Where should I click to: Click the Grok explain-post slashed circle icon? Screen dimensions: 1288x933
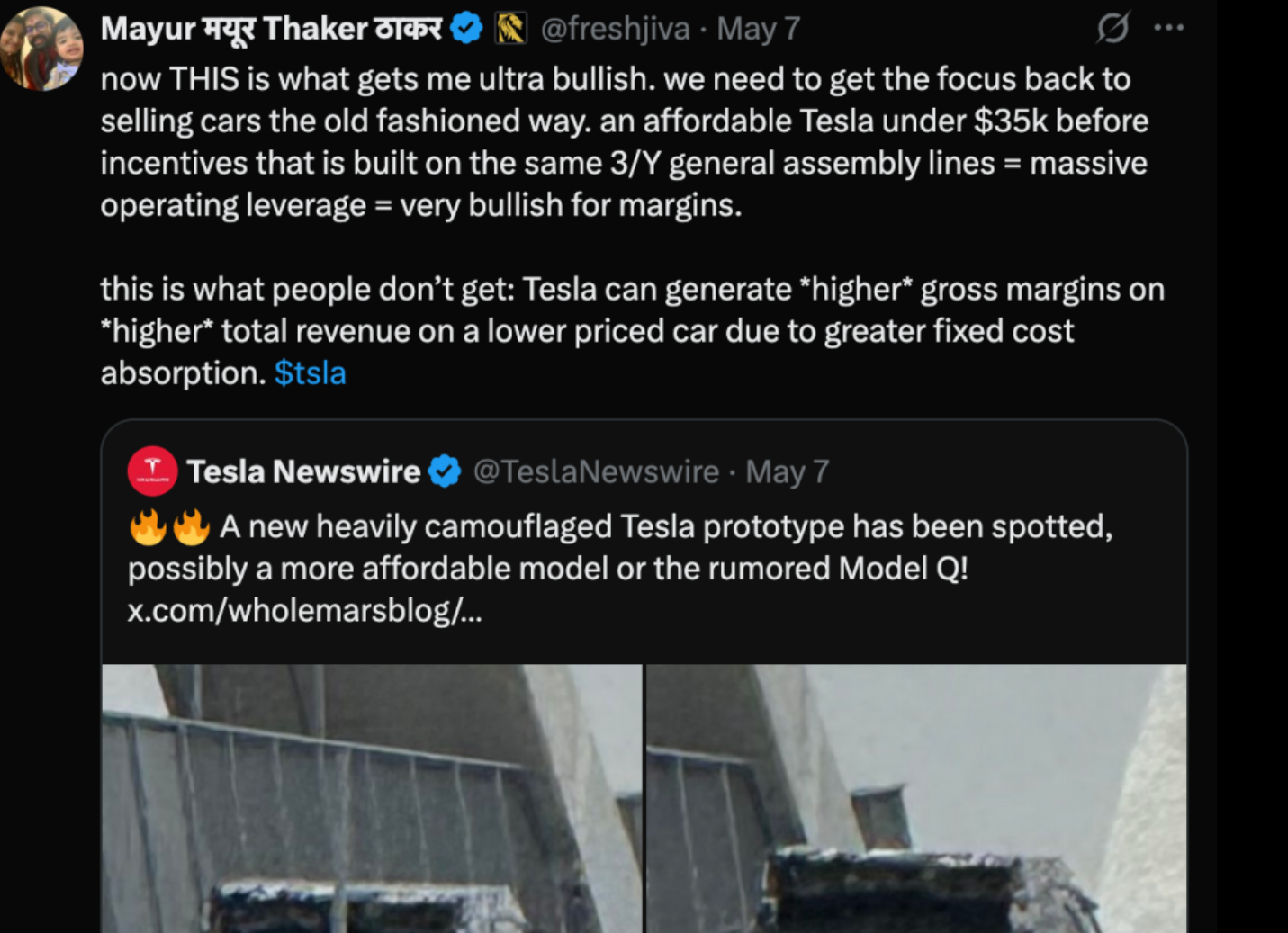pos(1112,28)
